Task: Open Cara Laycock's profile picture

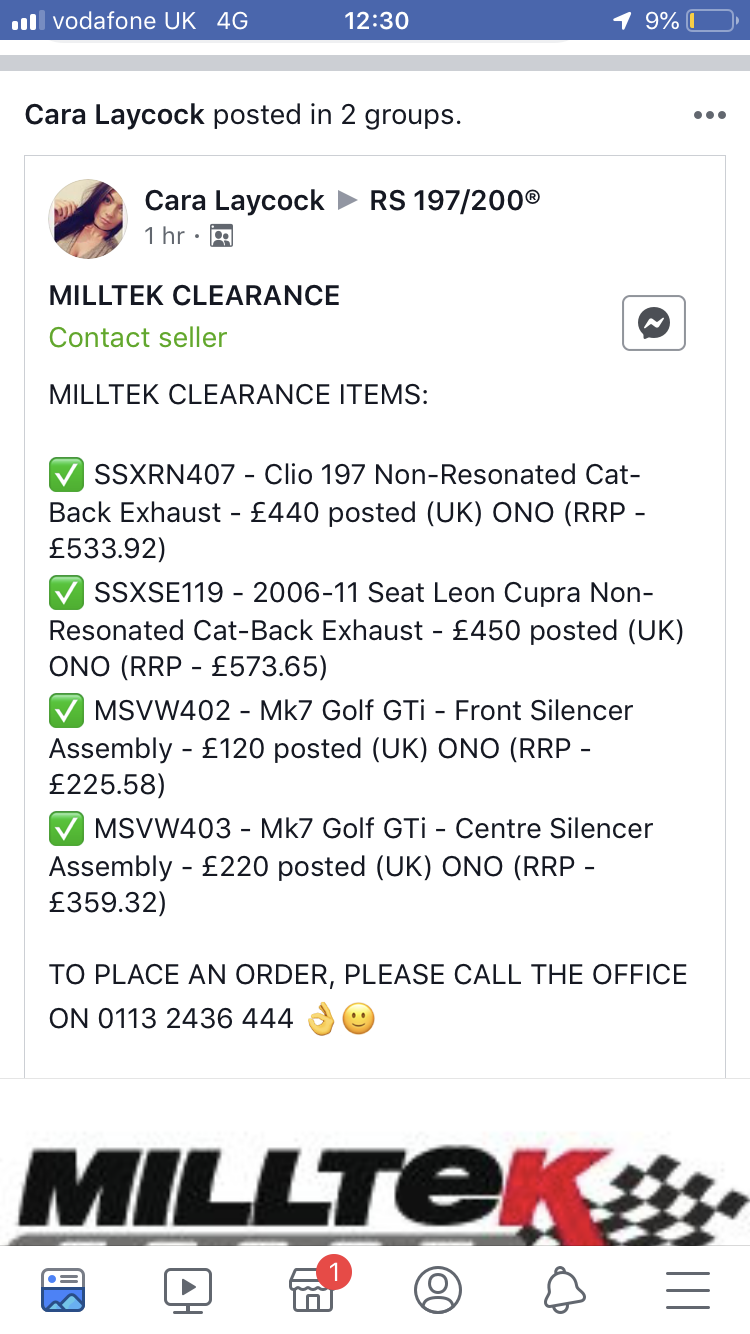Action: click(x=88, y=219)
